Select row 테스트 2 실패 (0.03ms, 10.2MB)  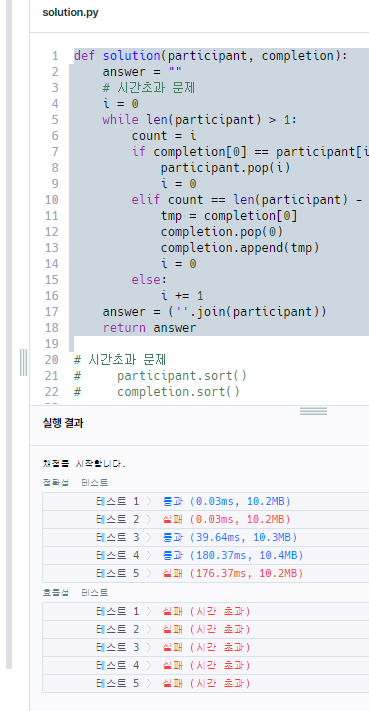click(205, 519)
